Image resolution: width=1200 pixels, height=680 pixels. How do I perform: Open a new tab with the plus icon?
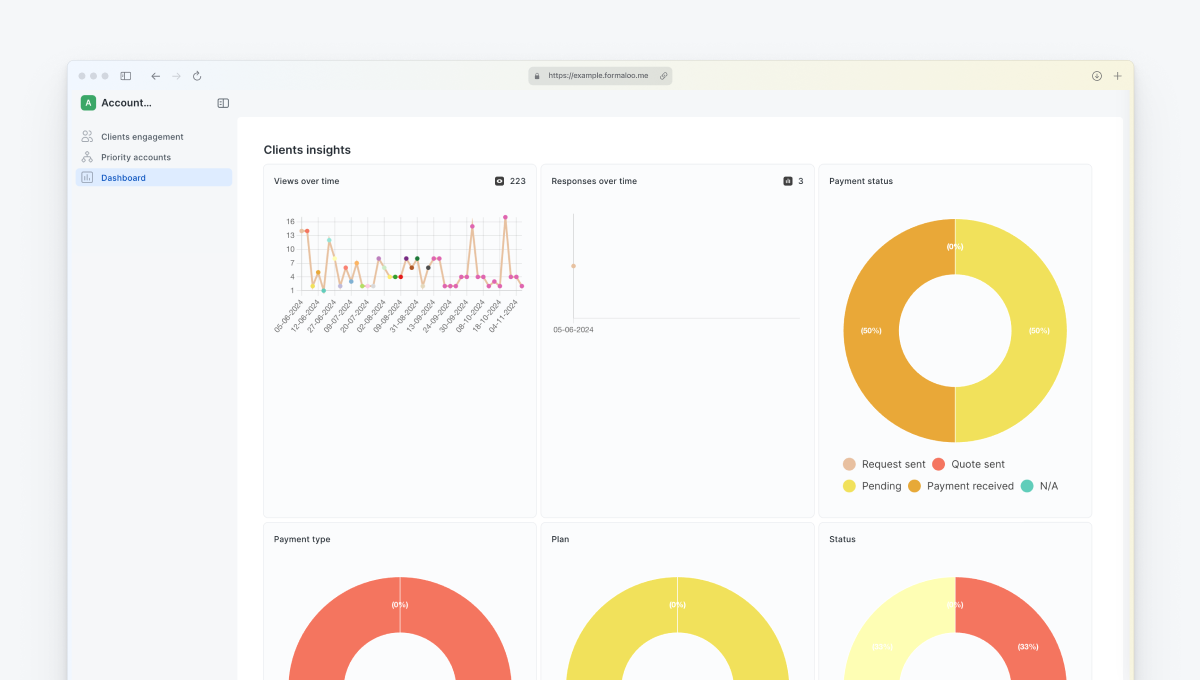(1118, 76)
